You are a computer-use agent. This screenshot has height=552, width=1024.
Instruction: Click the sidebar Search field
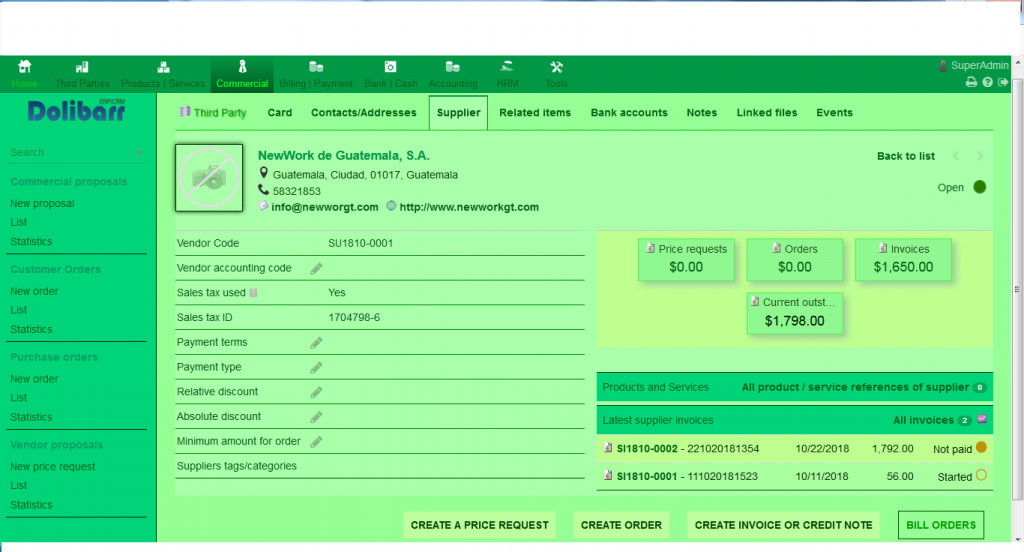(70, 153)
